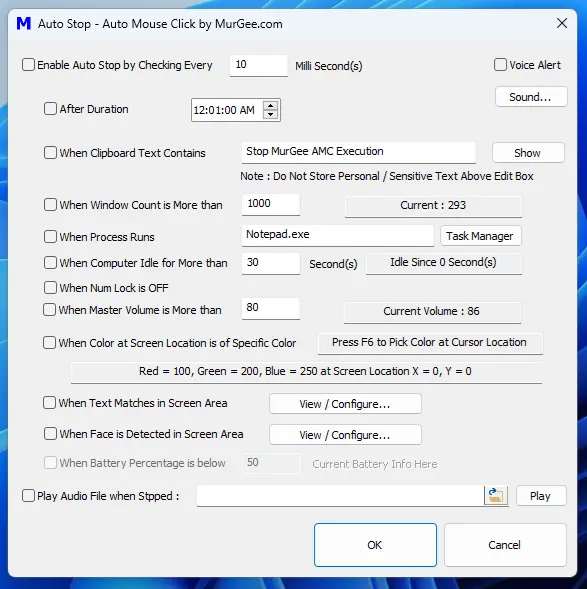Enable When Face is Detected in Screen Area
The image size is (587, 589).
coord(50,434)
